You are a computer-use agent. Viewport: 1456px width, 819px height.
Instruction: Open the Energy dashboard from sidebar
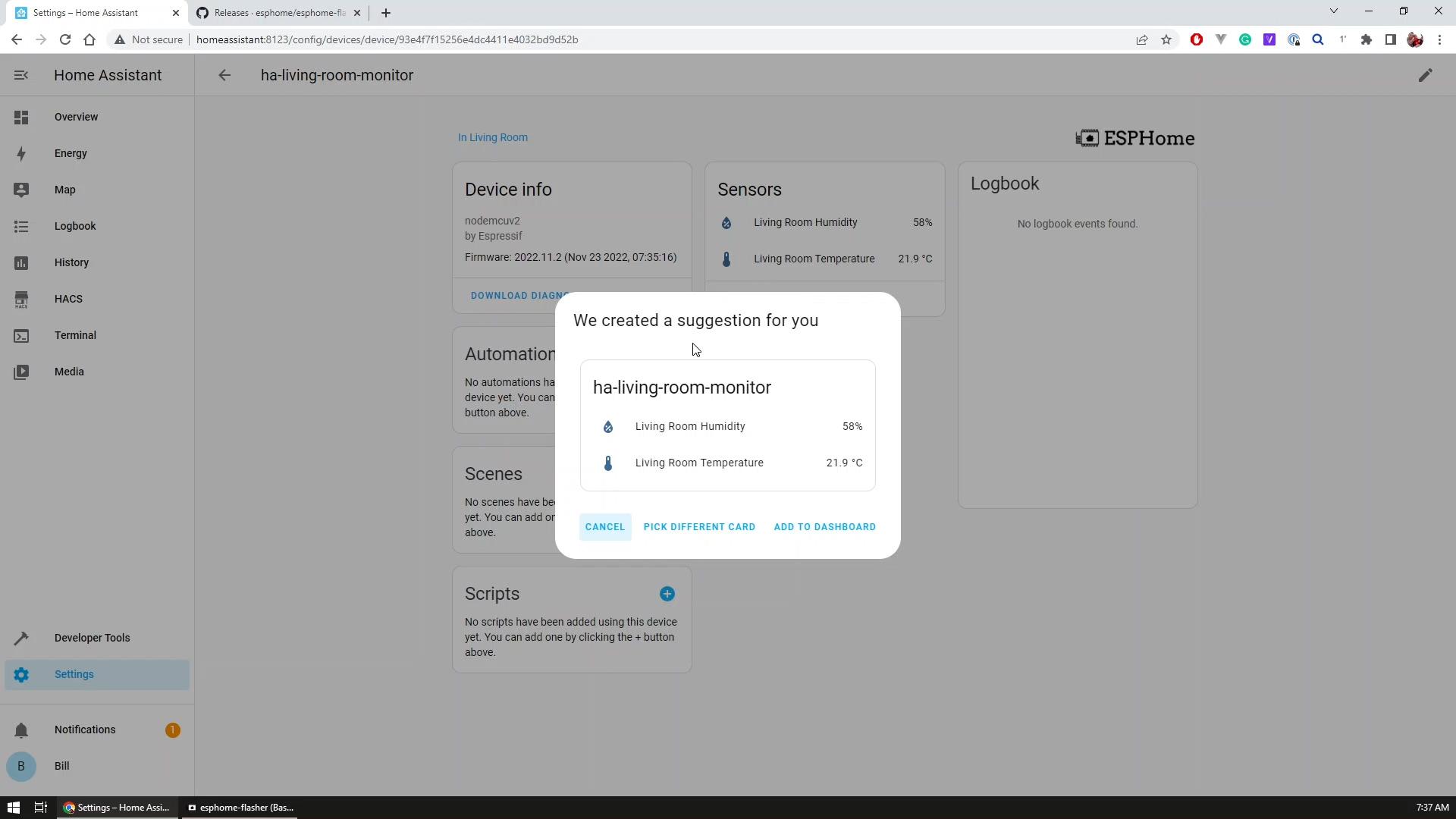pos(71,153)
